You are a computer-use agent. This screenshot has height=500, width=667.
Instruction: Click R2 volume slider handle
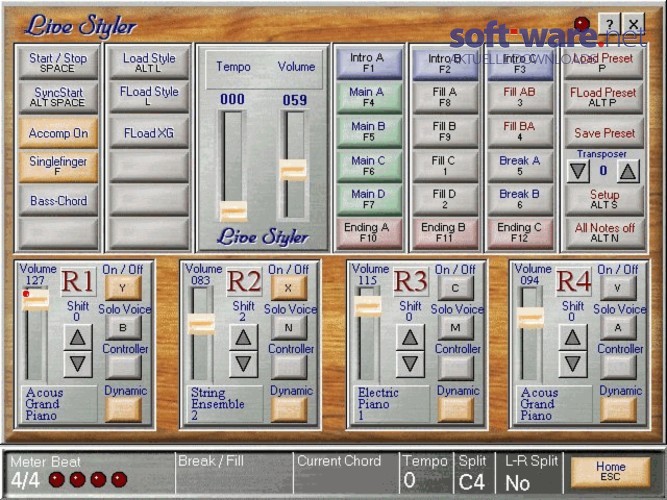(x=201, y=324)
